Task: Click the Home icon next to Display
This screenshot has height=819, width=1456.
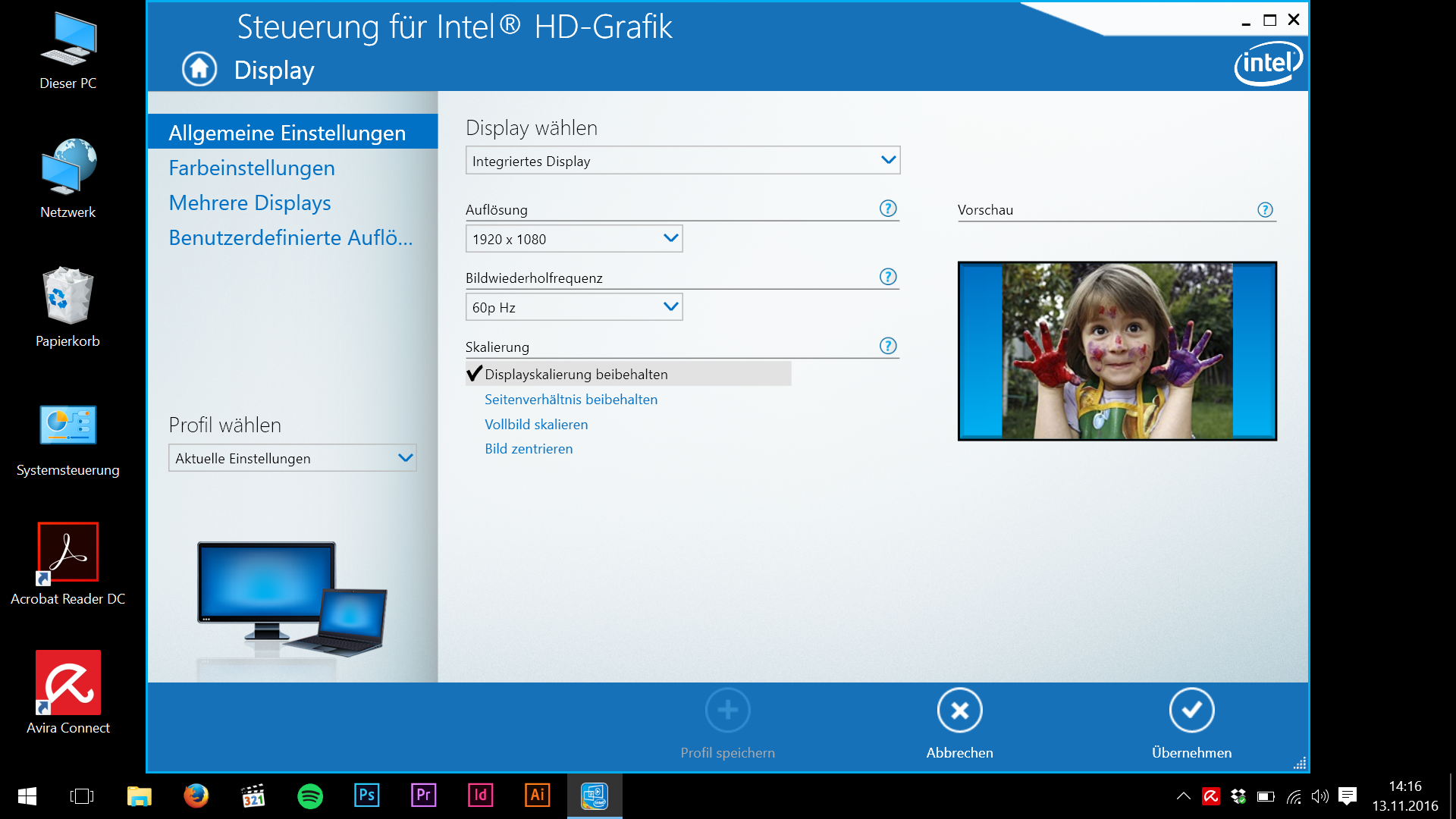Action: tap(199, 70)
